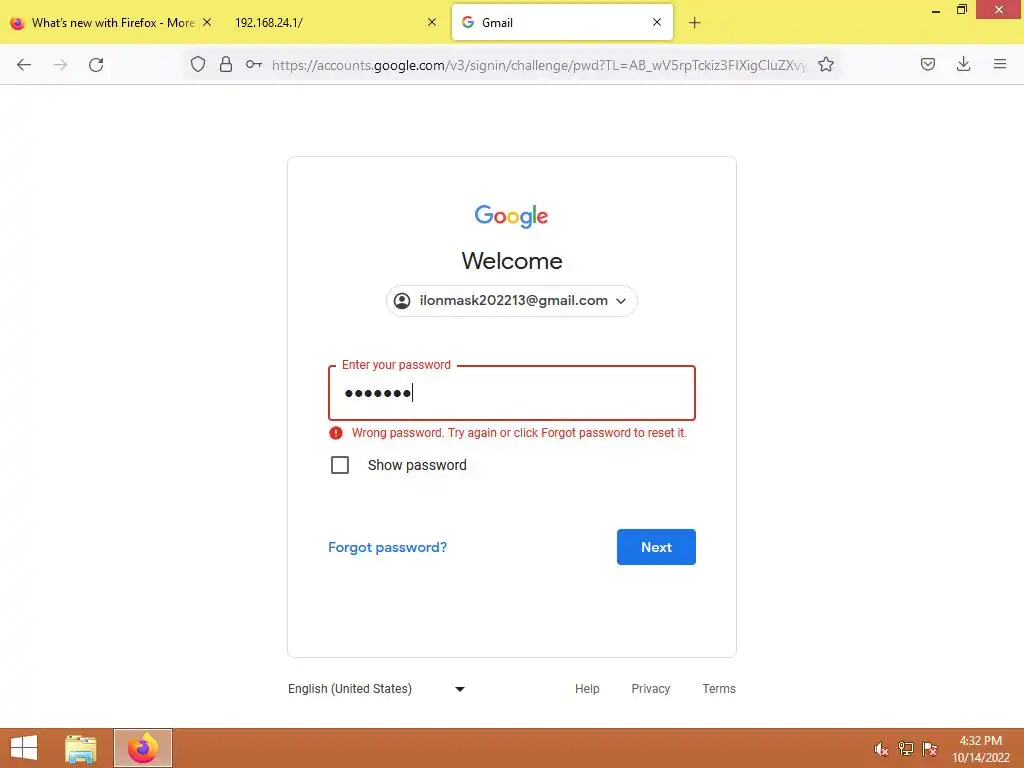1024x768 pixels.
Task: Go back to the previous page
Action: (24, 65)
